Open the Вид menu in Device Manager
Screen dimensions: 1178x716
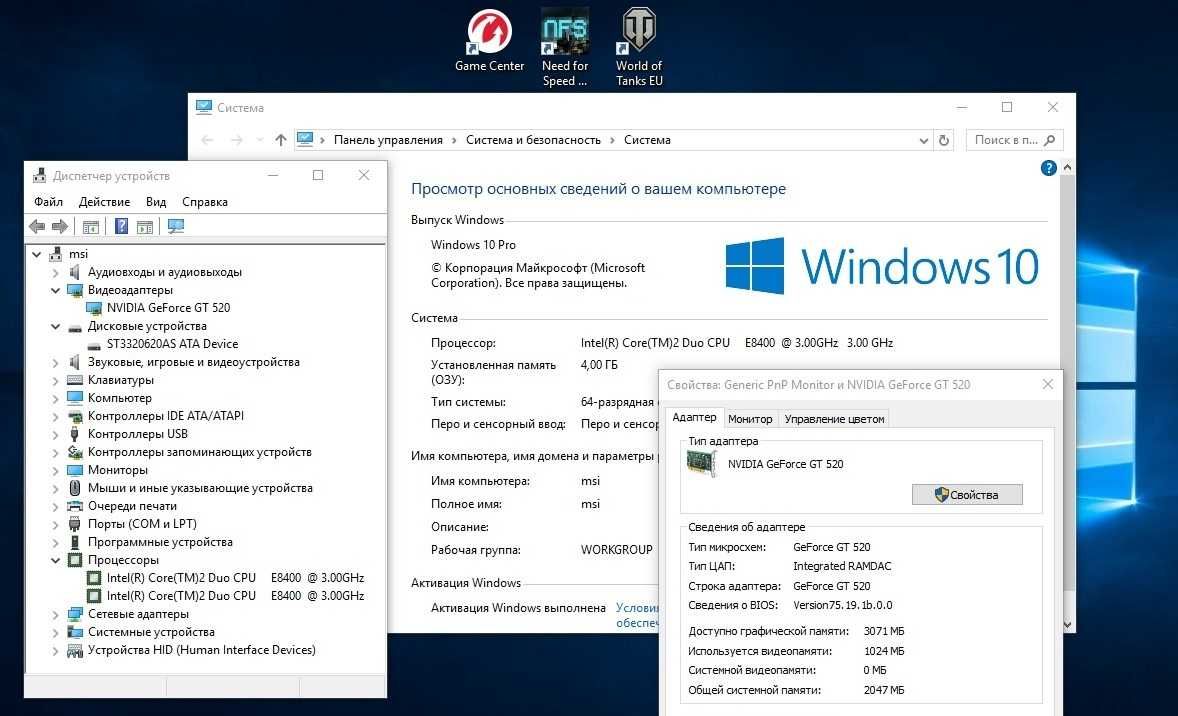tap(156, 202)
